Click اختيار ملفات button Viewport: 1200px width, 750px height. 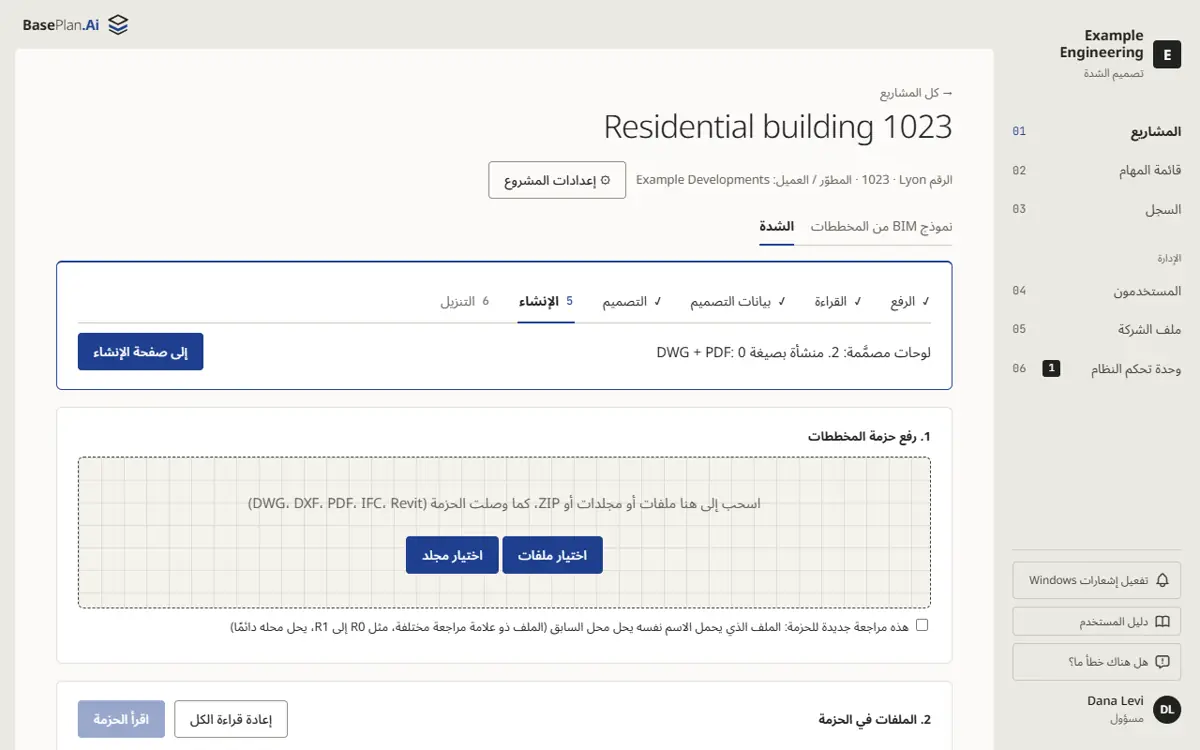[553, 555]
